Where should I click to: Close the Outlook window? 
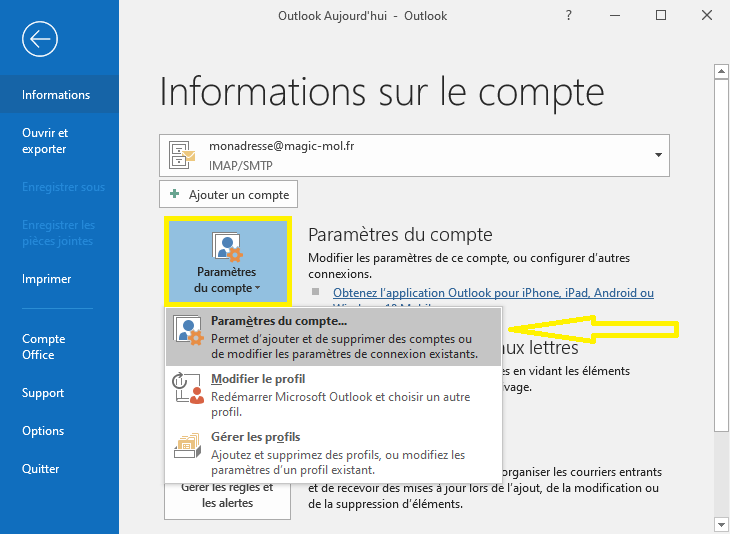707,15
